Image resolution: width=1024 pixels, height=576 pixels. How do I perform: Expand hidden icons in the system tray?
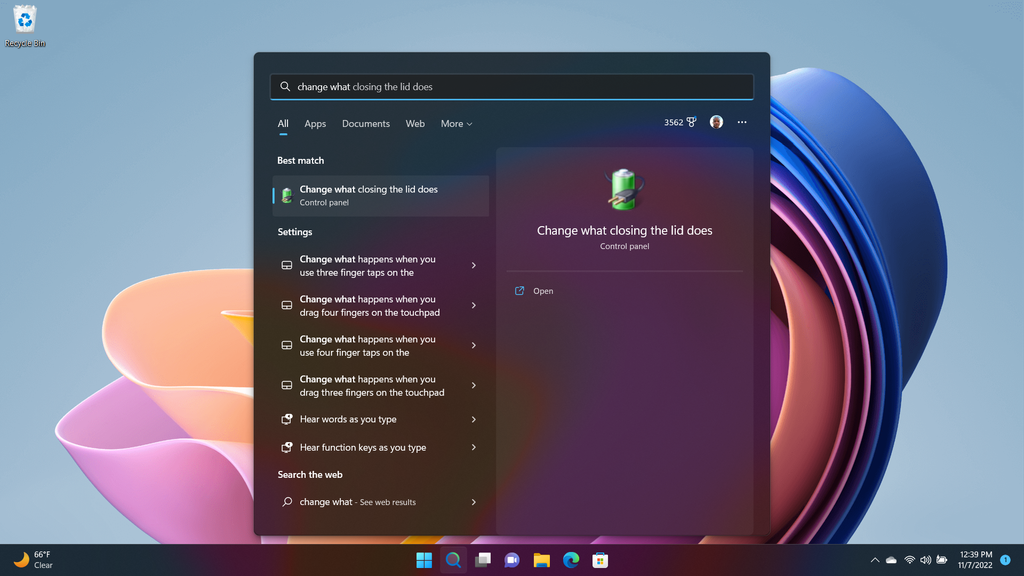(x=875, y=560)
